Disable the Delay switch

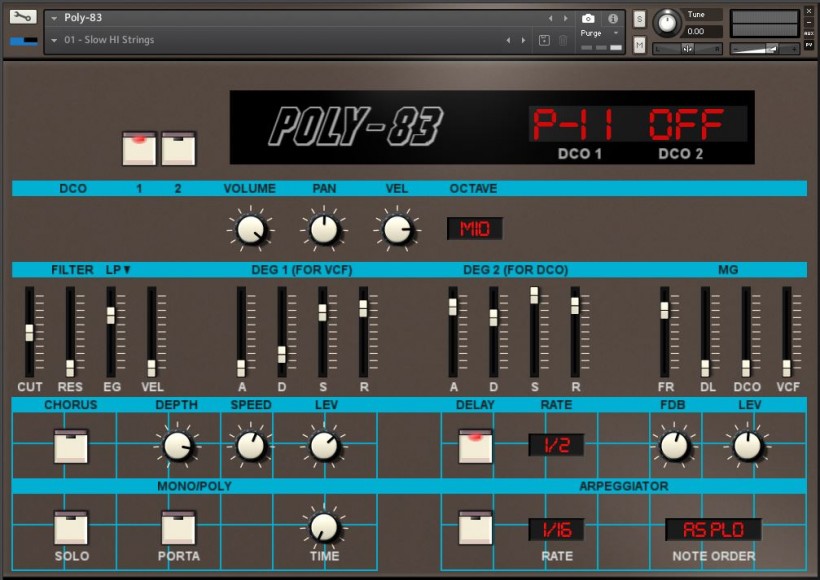click(476, 446)
